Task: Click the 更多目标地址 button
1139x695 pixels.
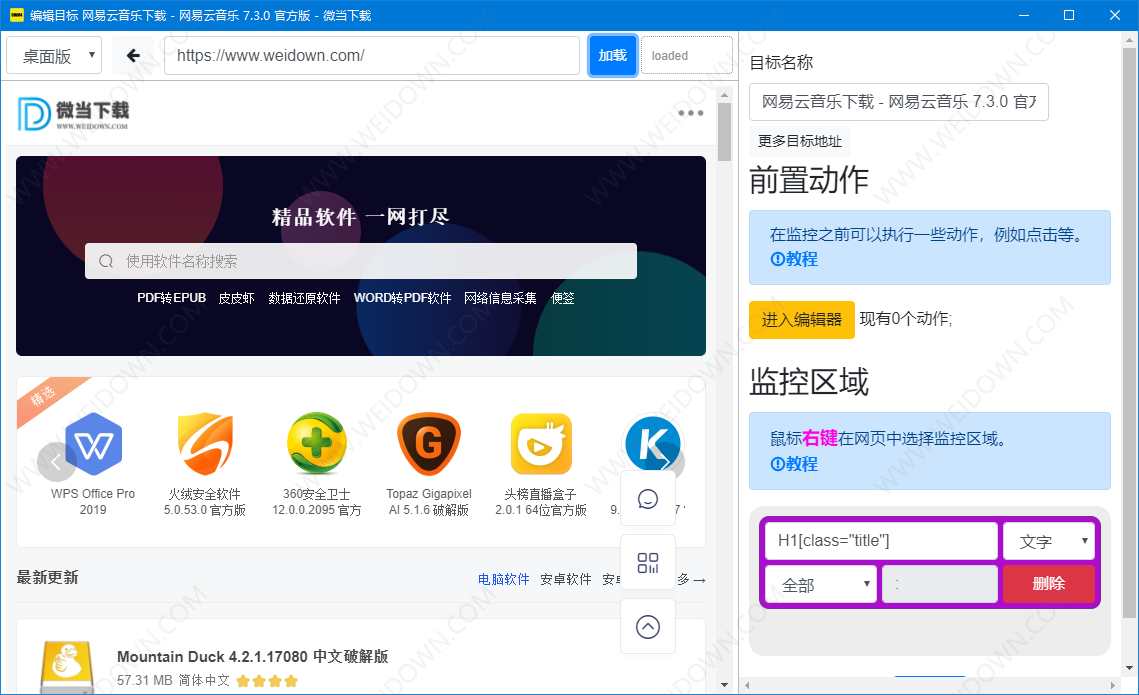Action: click(800, 141)
